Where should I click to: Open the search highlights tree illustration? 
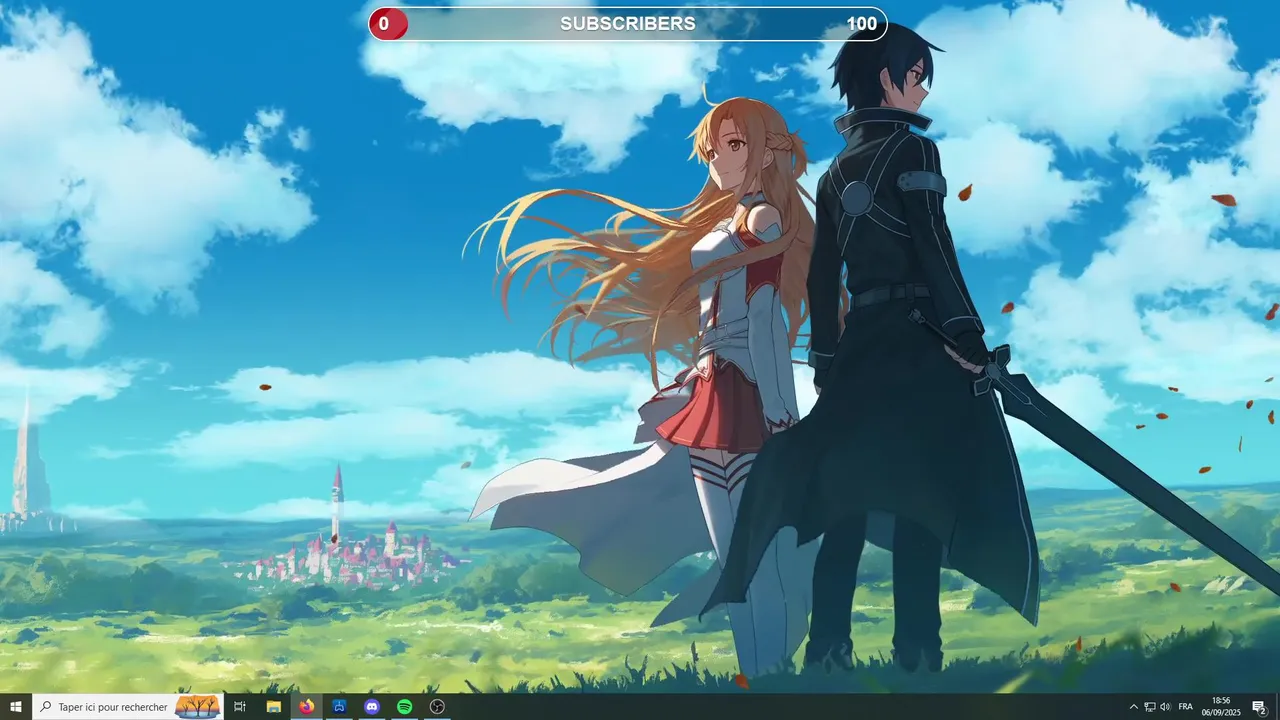[x=198, y=707]
